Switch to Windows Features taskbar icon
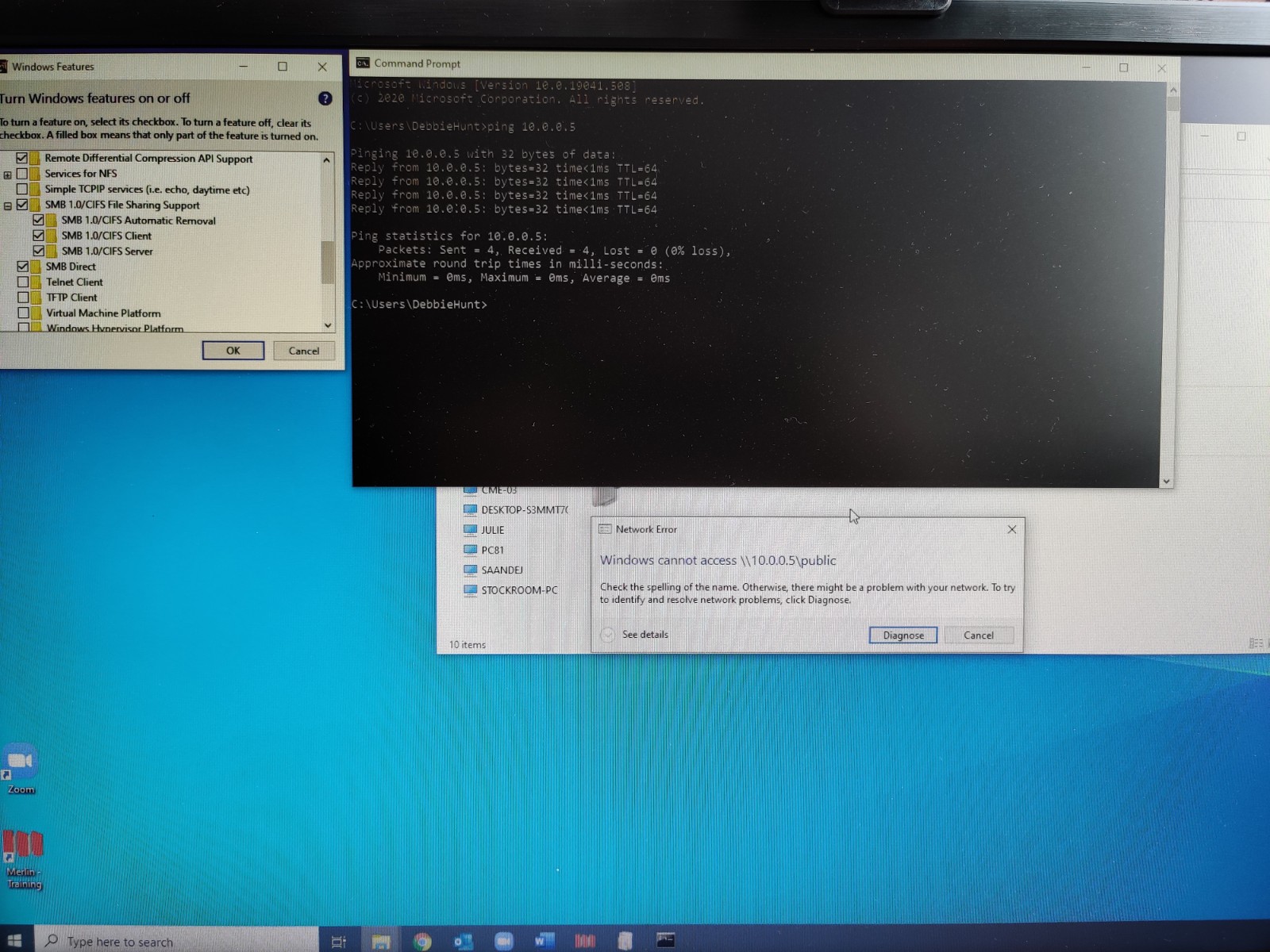This screenshot has height=952, width=1270. coord(625,941)
